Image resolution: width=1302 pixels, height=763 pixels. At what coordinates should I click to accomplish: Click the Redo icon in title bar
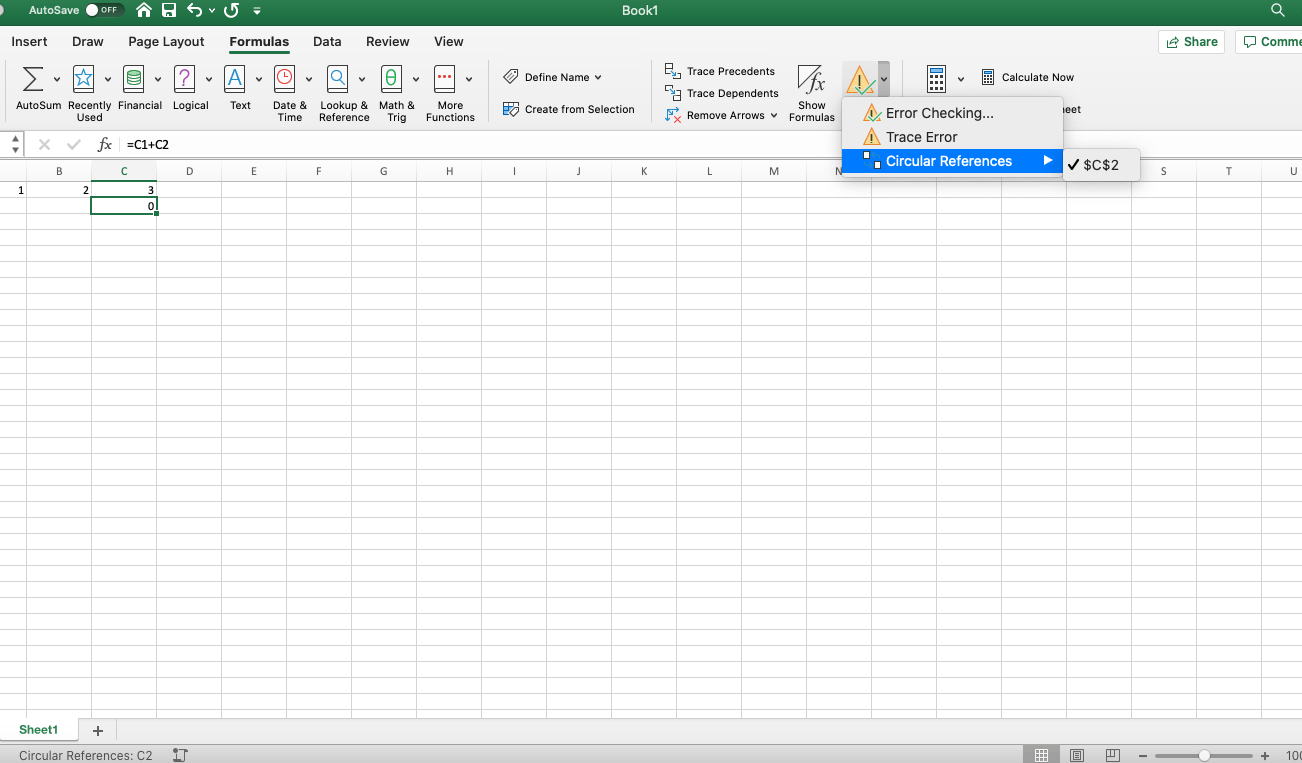(231, 11)
